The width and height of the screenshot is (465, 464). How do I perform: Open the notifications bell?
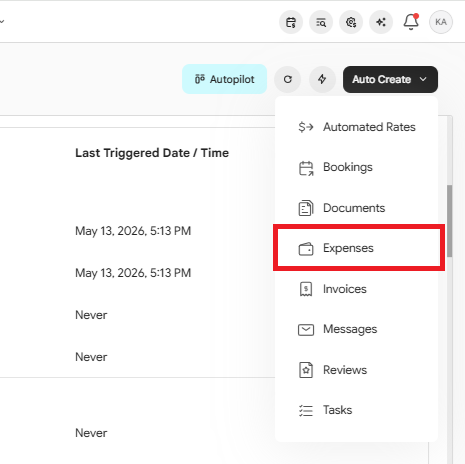[411, 22]
